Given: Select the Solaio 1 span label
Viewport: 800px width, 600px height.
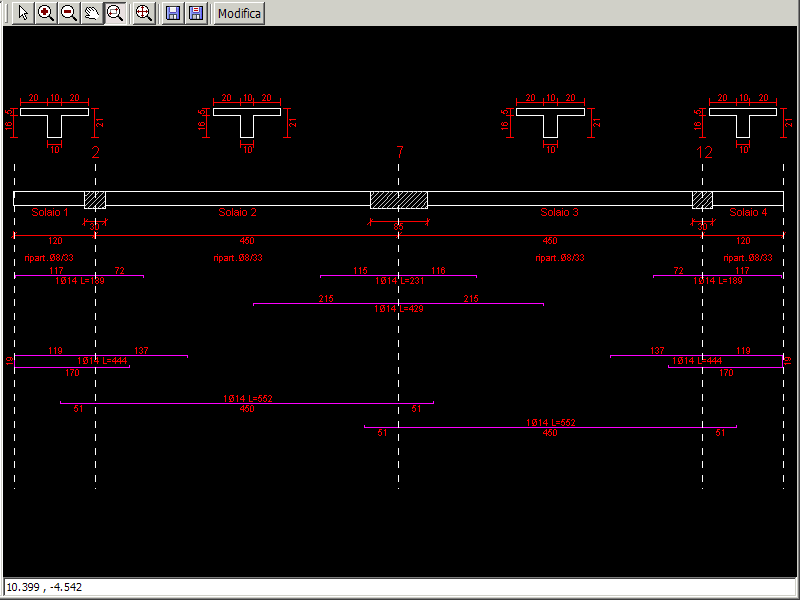Looking at the screenshot, I should click(50, 212).
